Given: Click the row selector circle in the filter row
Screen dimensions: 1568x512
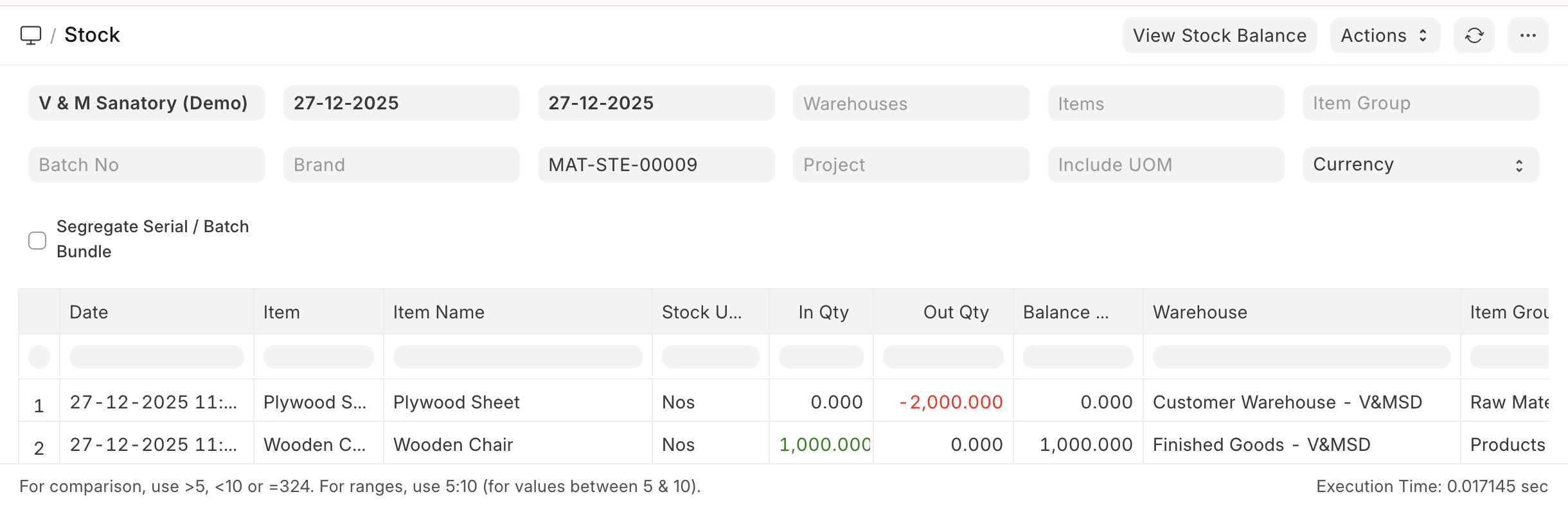Looking at the screenshot, I should 39,356.
